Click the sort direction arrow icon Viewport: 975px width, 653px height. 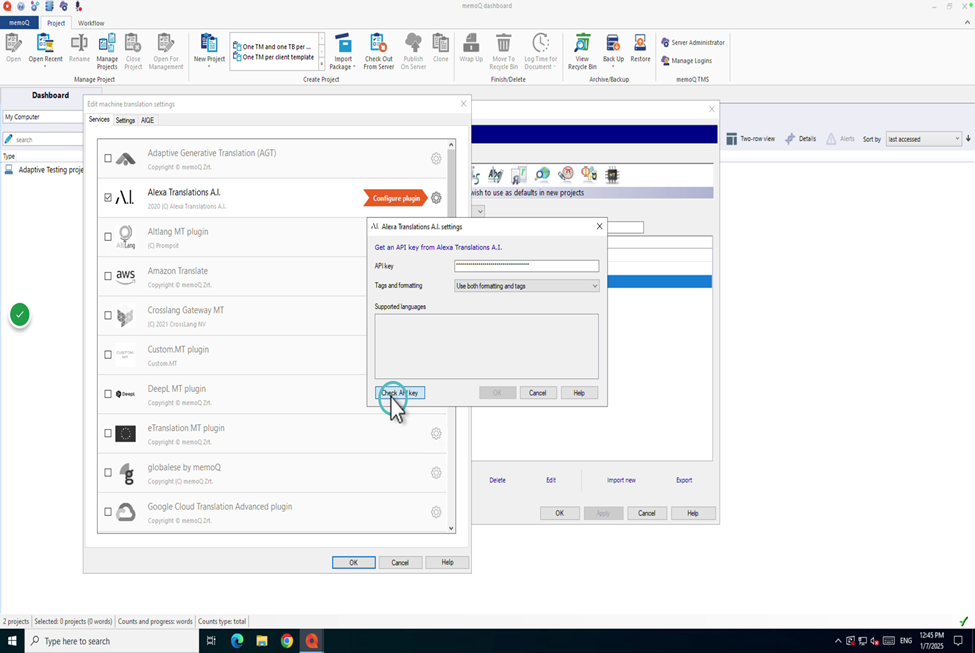coord(968,138)
